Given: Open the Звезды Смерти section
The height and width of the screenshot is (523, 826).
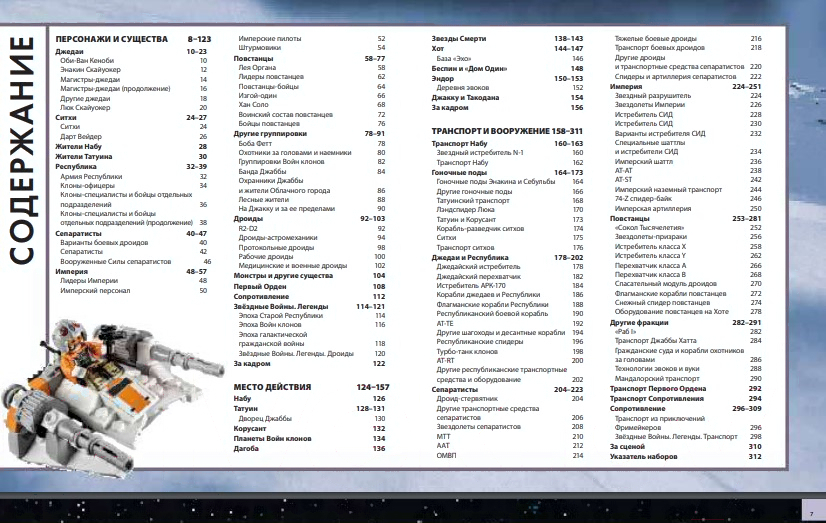Looking at the screenshot, I should click(x=459, y=37).
